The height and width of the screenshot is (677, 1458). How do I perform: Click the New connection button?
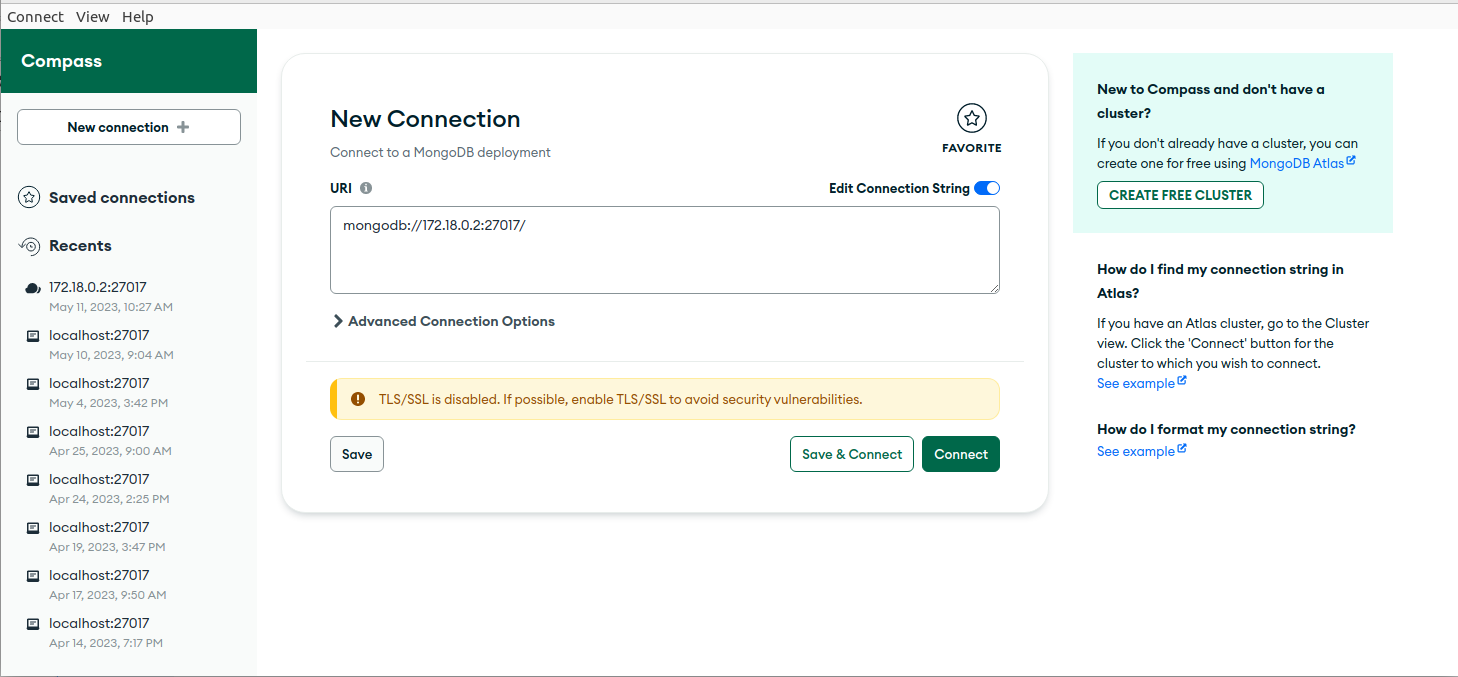click(129, 127)
